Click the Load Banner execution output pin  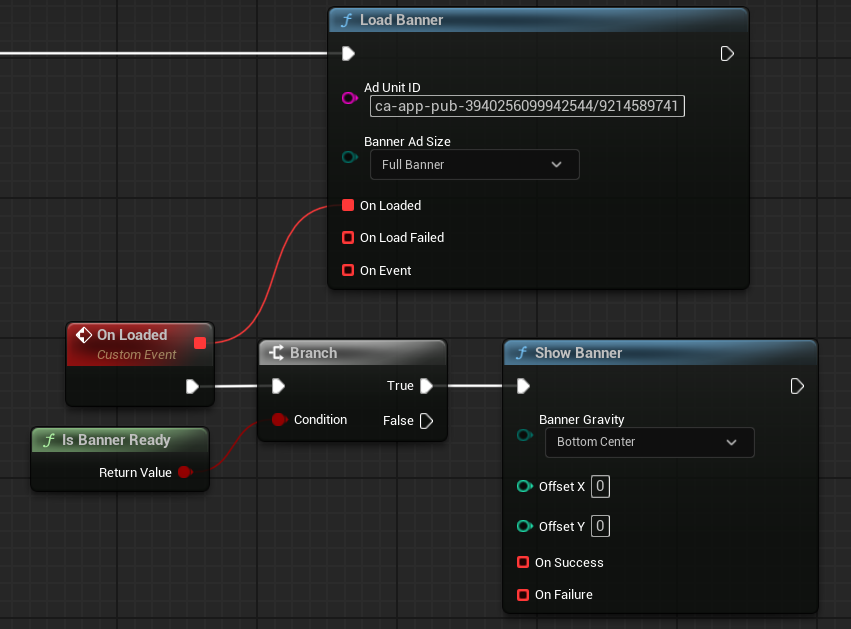[727, 53]
